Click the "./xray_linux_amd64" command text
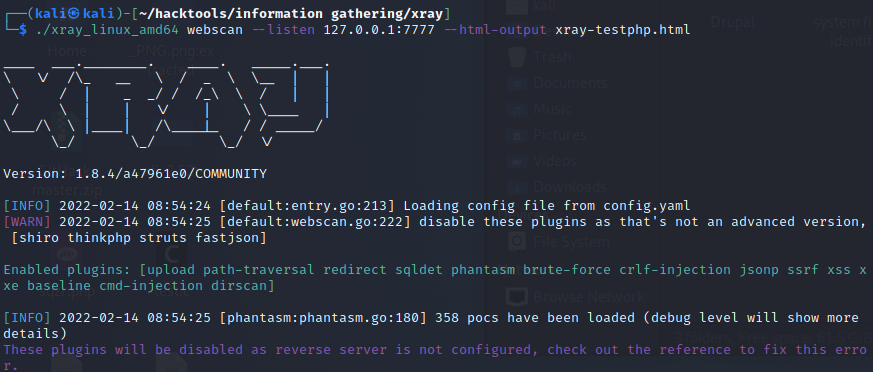This screenshot has height=372, width=873. (x=107, y=30)
